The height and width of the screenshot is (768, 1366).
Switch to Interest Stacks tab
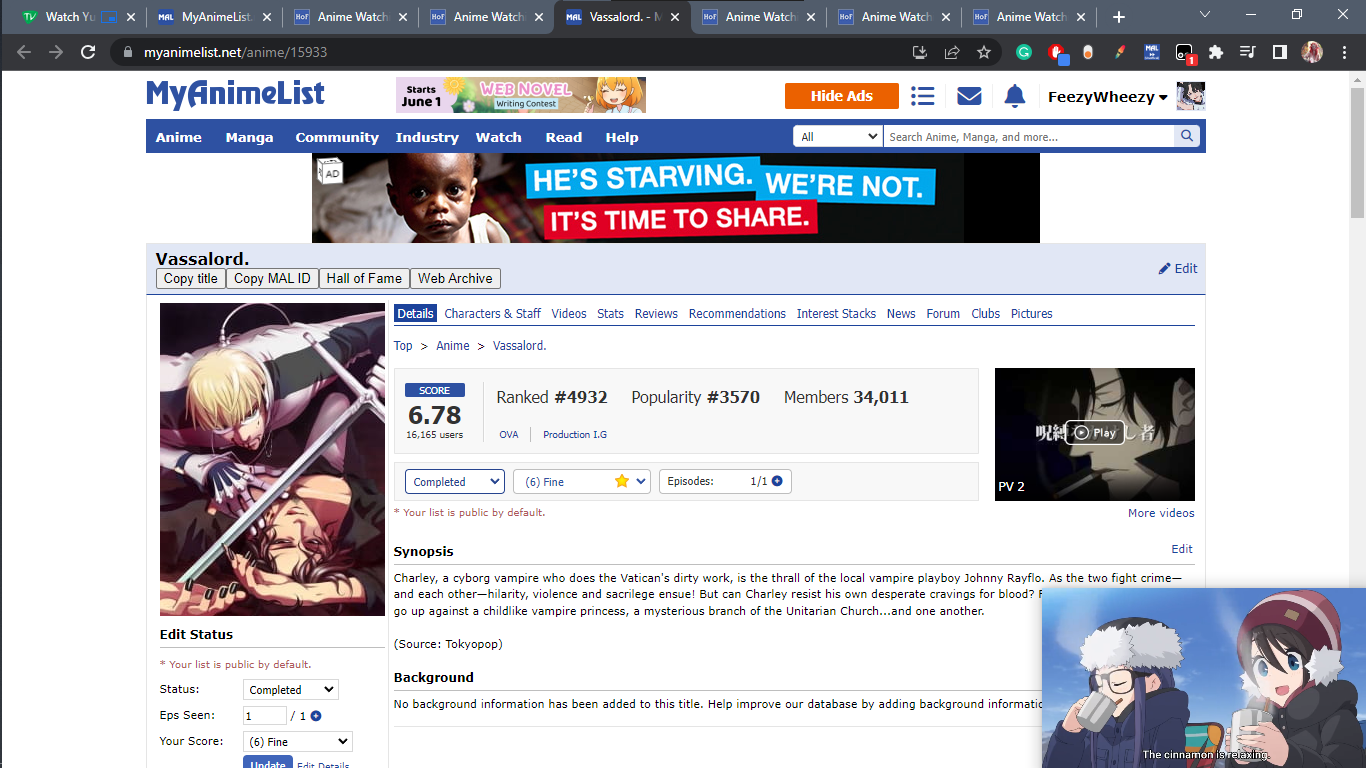tap(836, 314)
